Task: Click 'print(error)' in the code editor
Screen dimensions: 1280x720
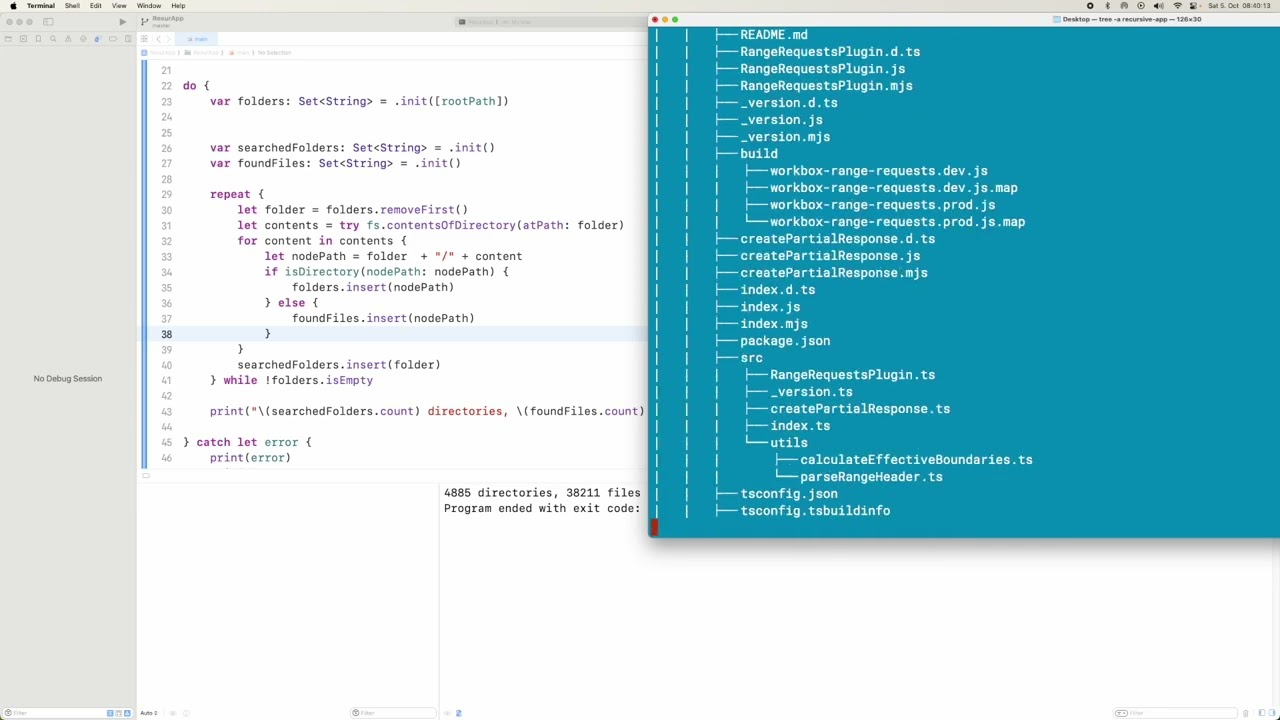Action: click(250, 458)
